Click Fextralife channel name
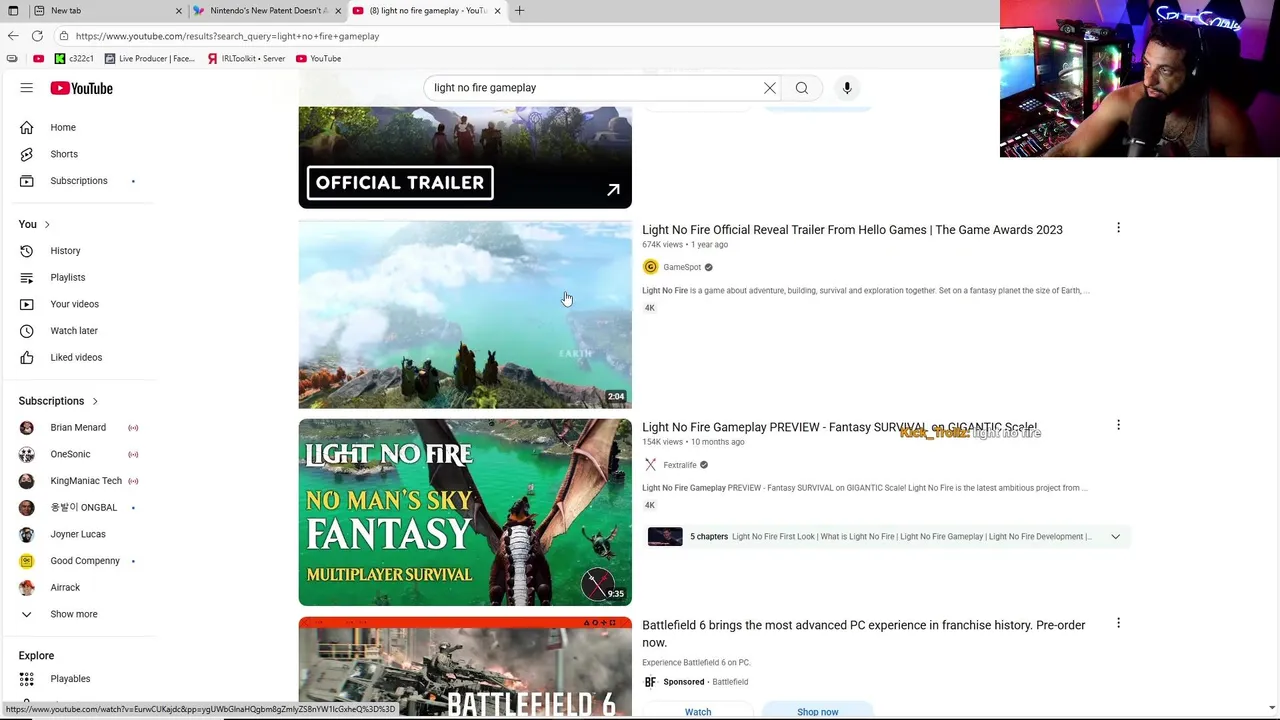1280x720 pixels. click(x=680, y=465)
